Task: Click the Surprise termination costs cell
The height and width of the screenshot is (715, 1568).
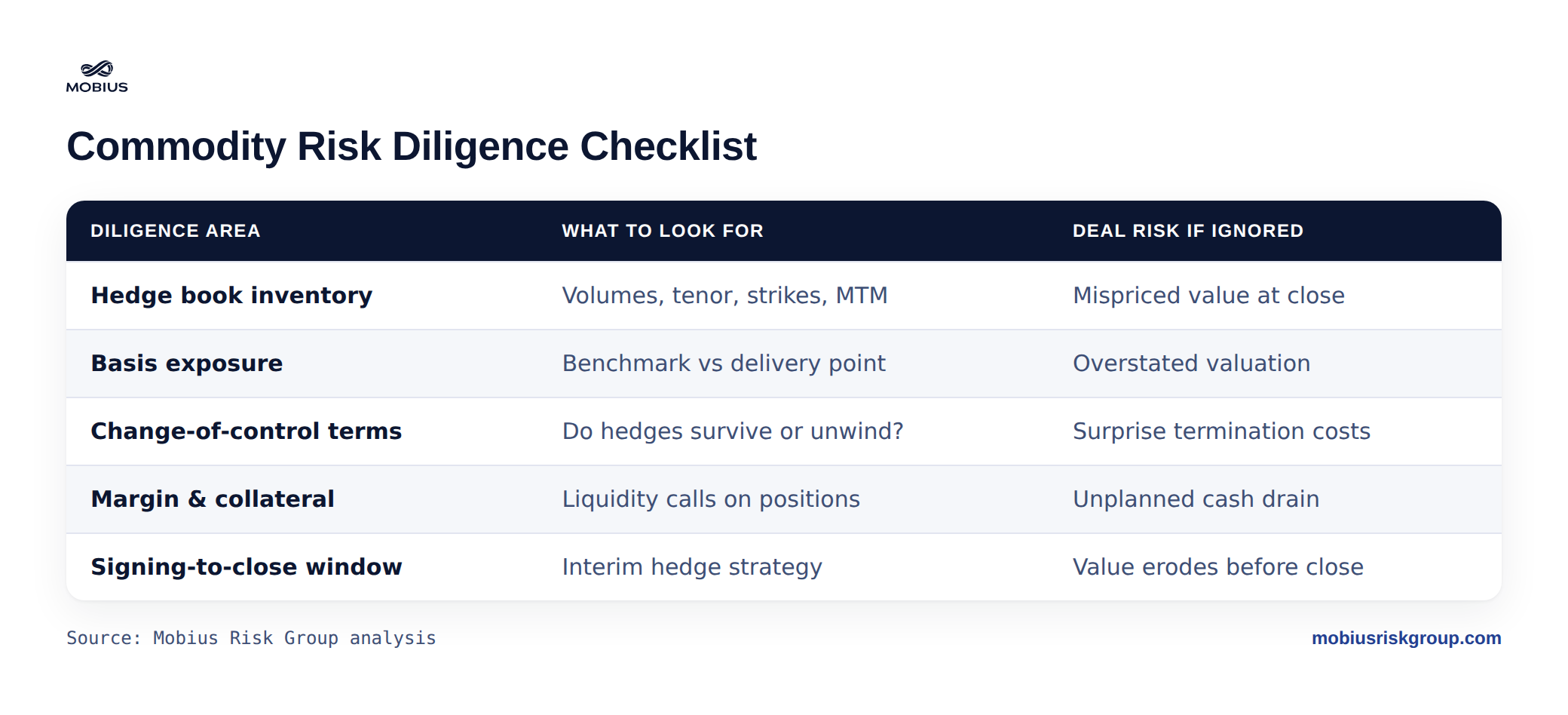Action: pos(1221,431)
